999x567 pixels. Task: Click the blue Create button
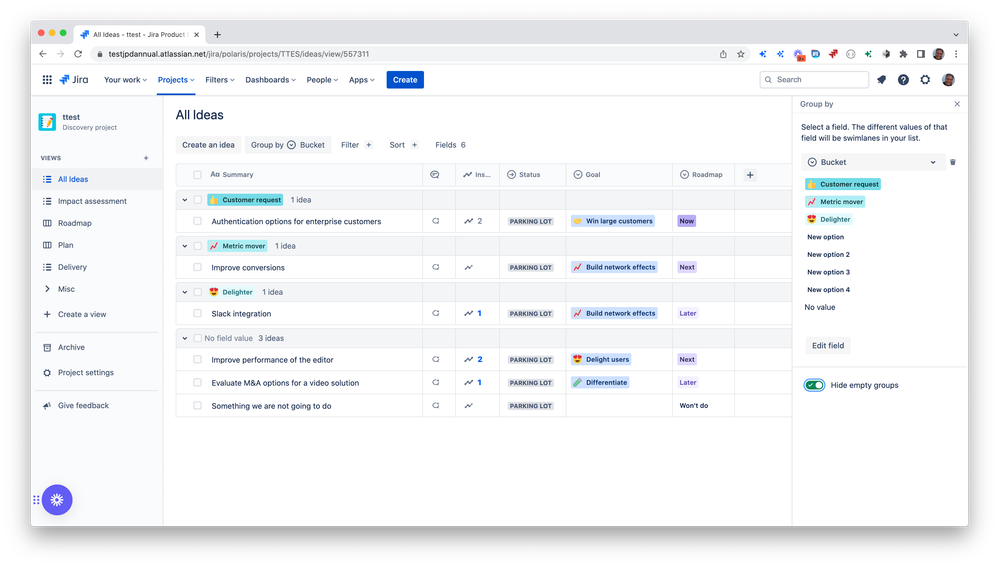pyautogui.click(x=405, y=80)
